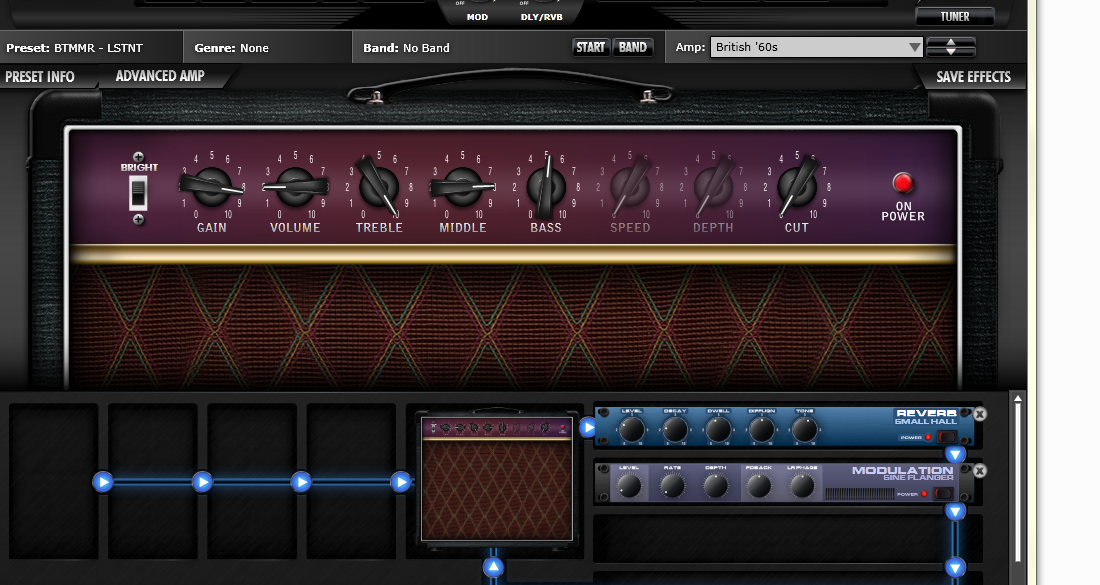Click the effects rack vertical scrollbar
The image size is (1100, 585).
1018,484
